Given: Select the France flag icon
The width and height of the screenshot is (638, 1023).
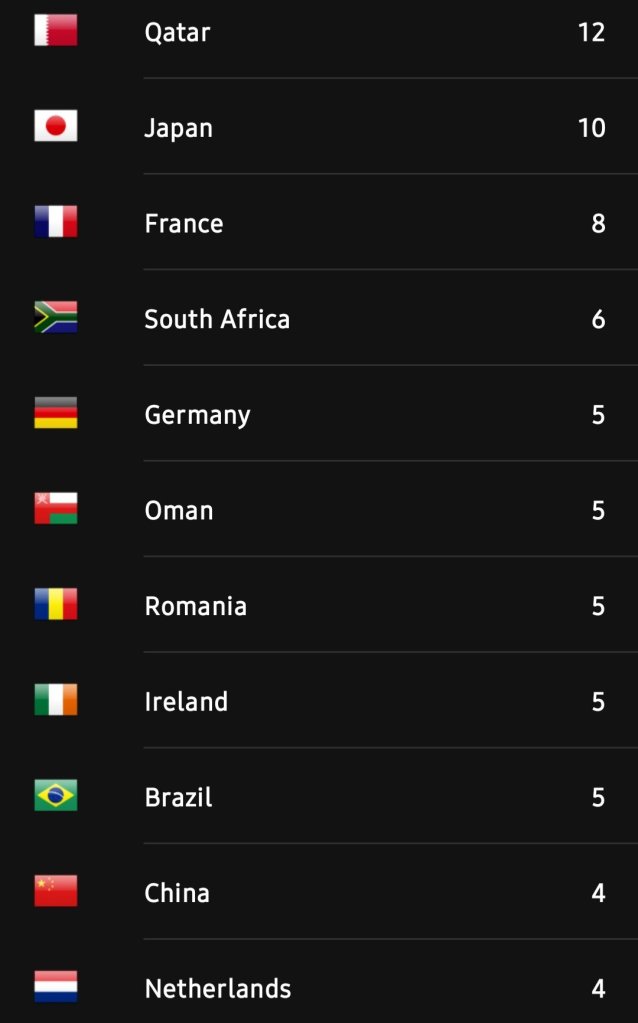Looking at the screenshot, I should click(x=55, y=222).
